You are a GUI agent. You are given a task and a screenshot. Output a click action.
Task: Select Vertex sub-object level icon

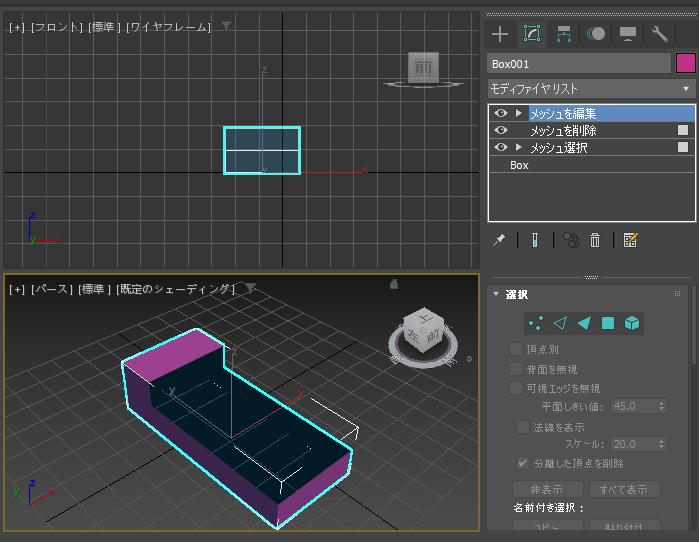click(535, 323)
